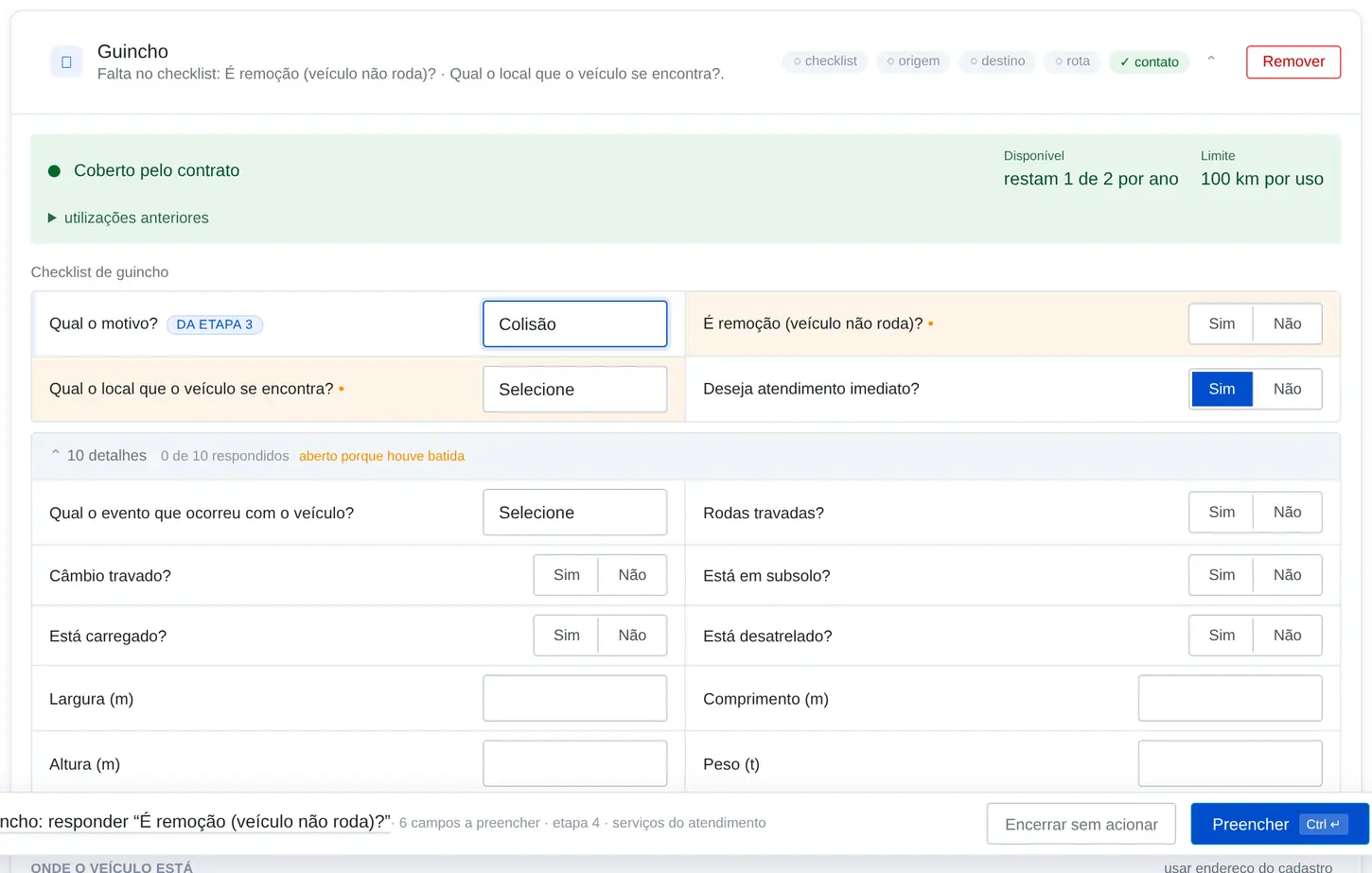Focus the Largura (m) field
Viewport: 1372px width, 873px height.
[x=575, y=698]
